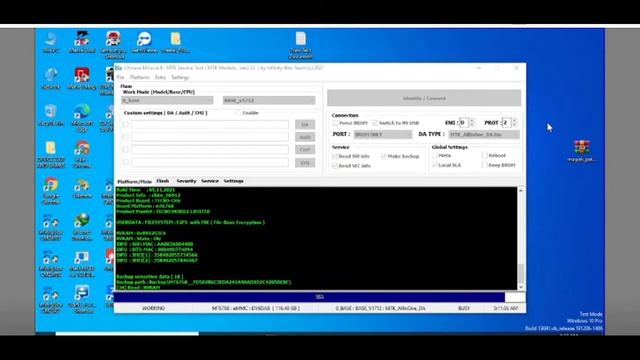Select the New Text Document desktop file

pyautogui.click(x=300, y=45)
